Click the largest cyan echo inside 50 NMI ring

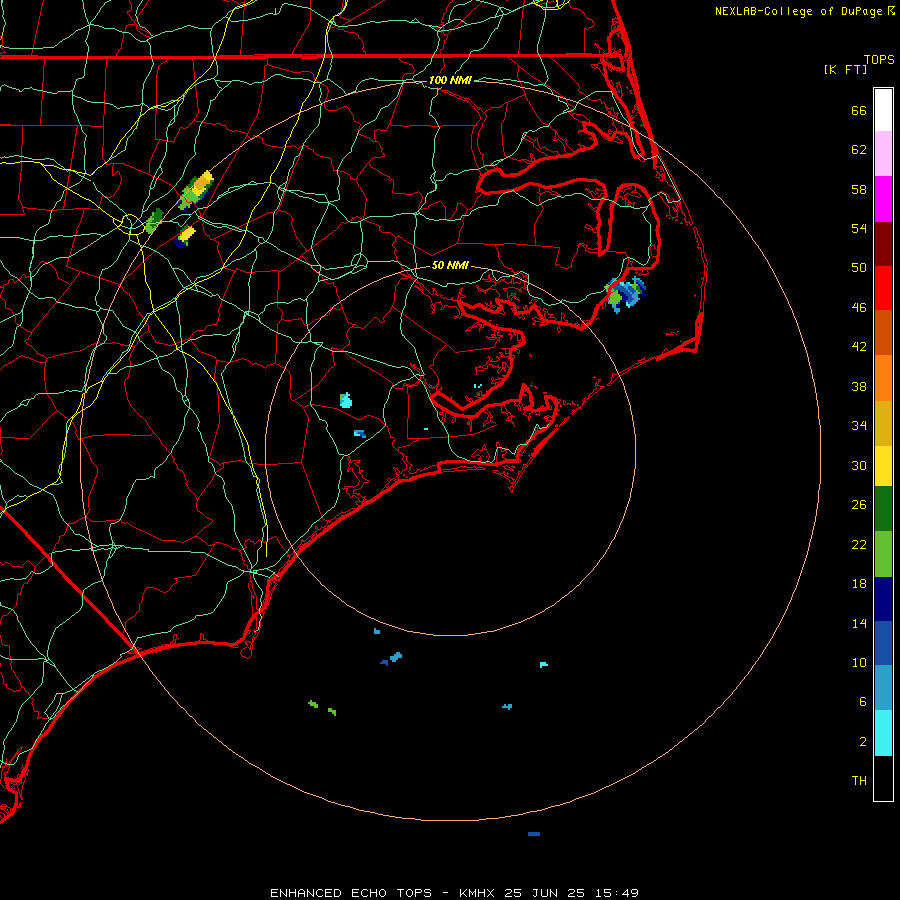[x=346, y=400]
